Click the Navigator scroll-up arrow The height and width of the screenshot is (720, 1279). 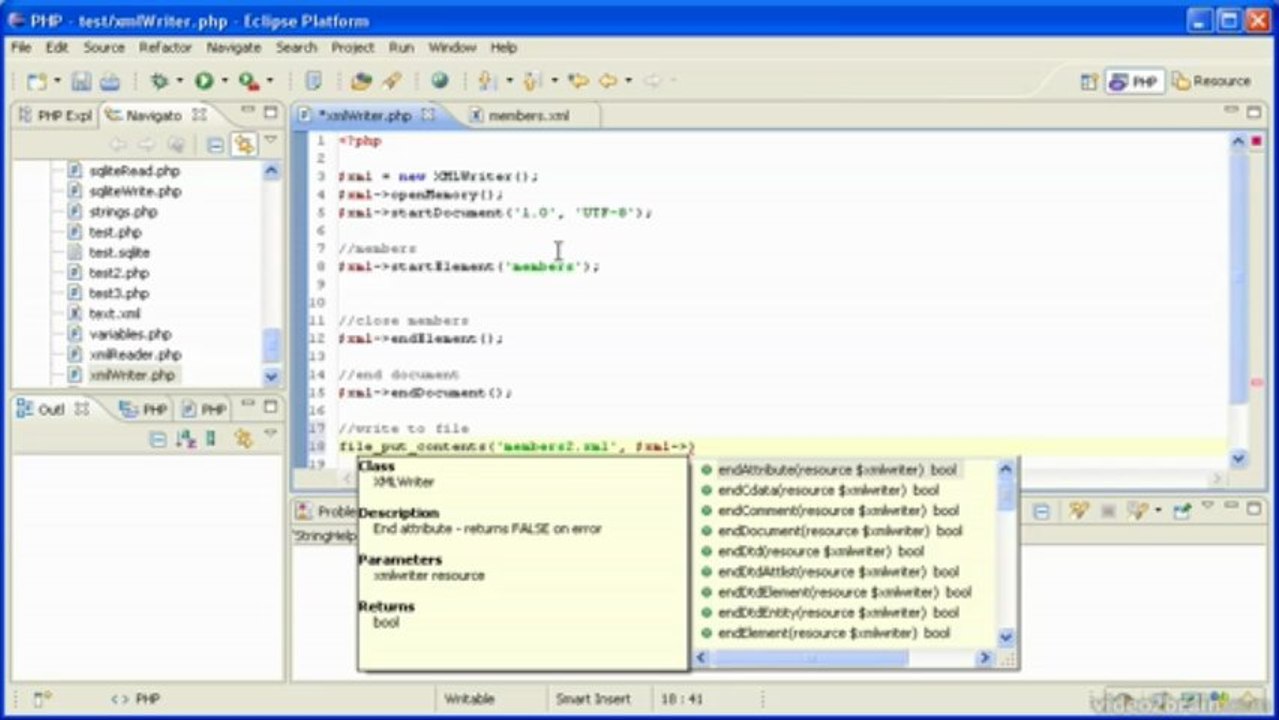pyautogui.click(x=271, y=171)
